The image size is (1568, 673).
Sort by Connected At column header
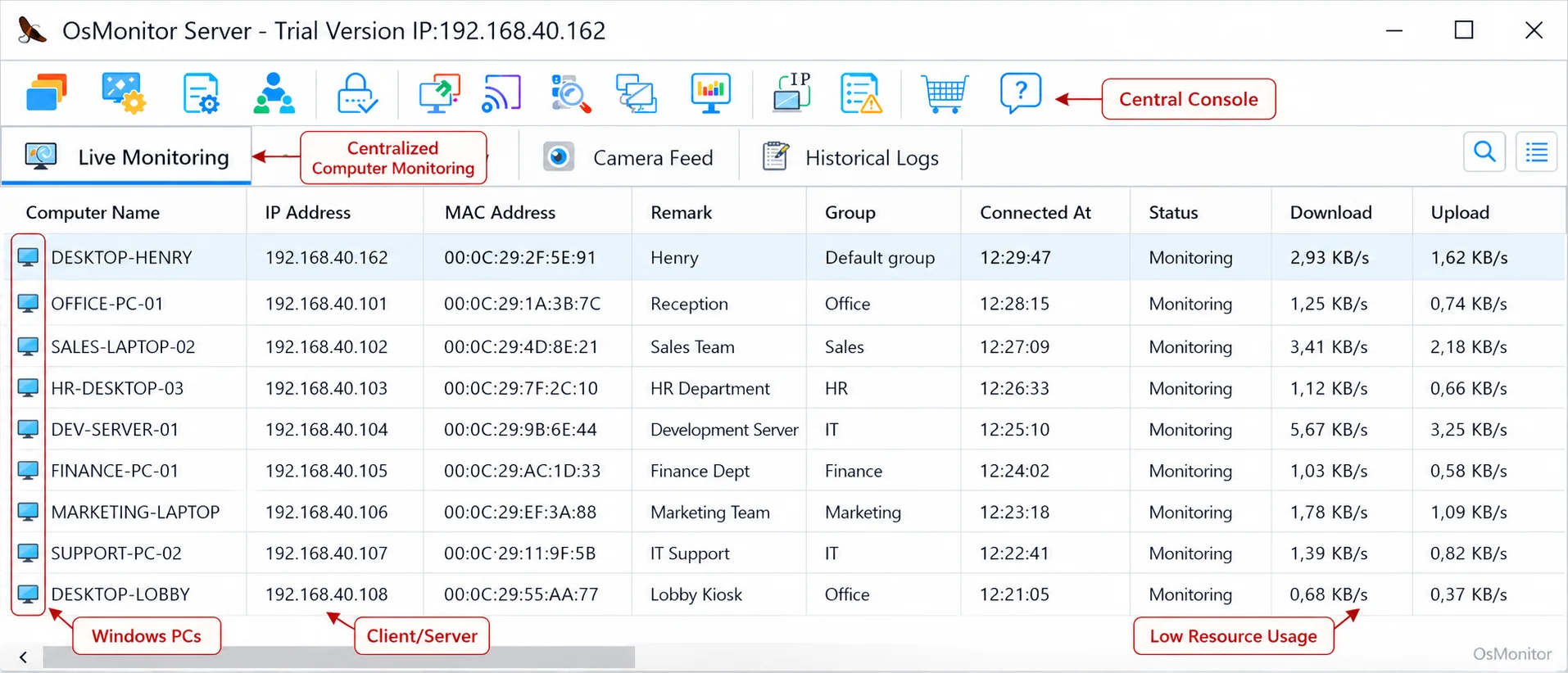click(x=1036, y=212)
